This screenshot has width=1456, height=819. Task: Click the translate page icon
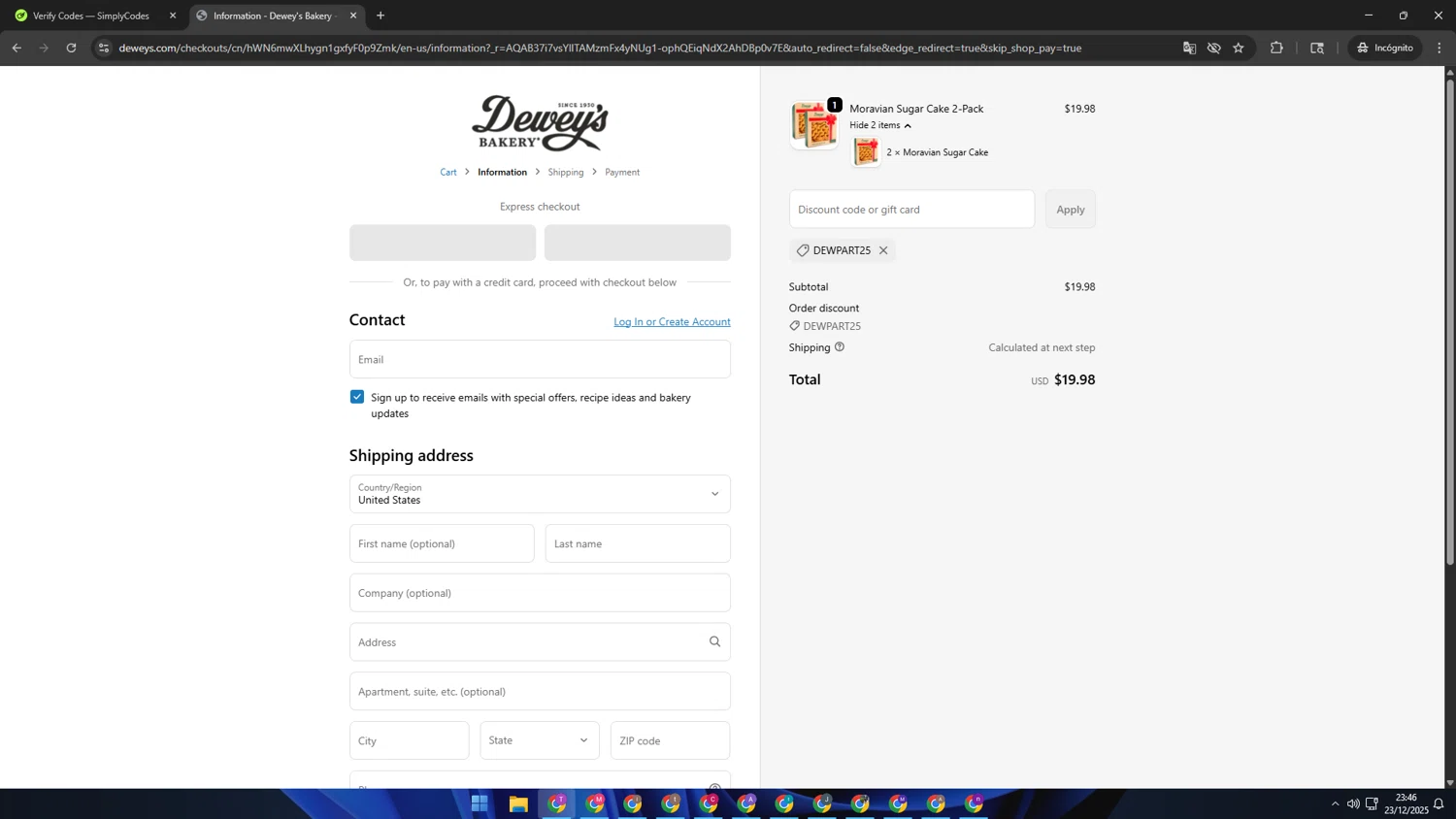[1189, 48]
